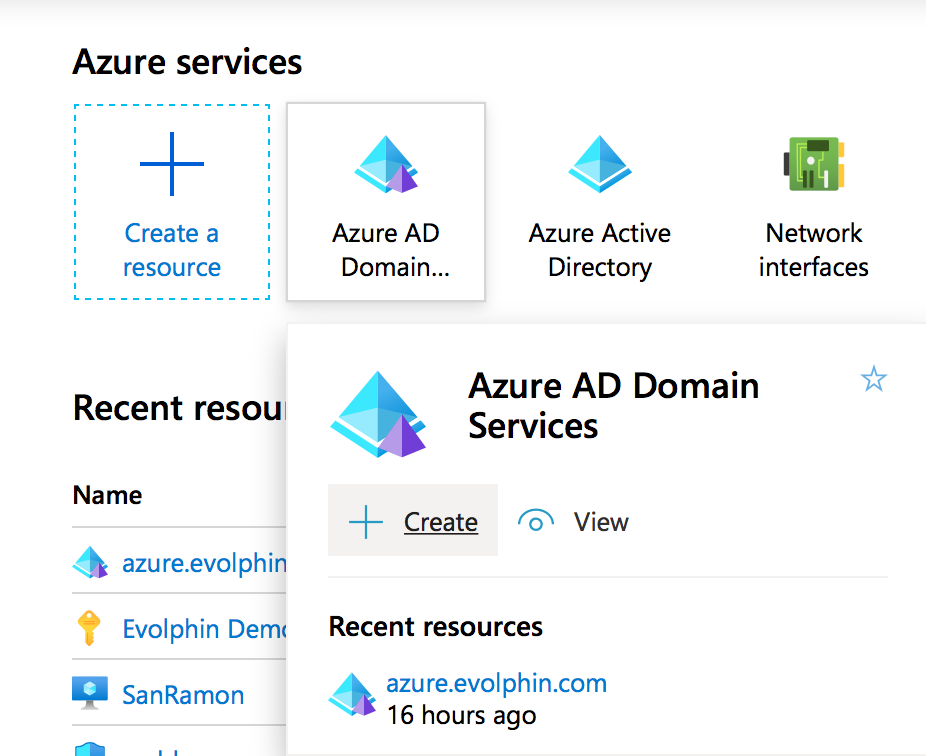Click the '16 hours ago' timestamp text
The image size is (926, 756).
[462, 715]
